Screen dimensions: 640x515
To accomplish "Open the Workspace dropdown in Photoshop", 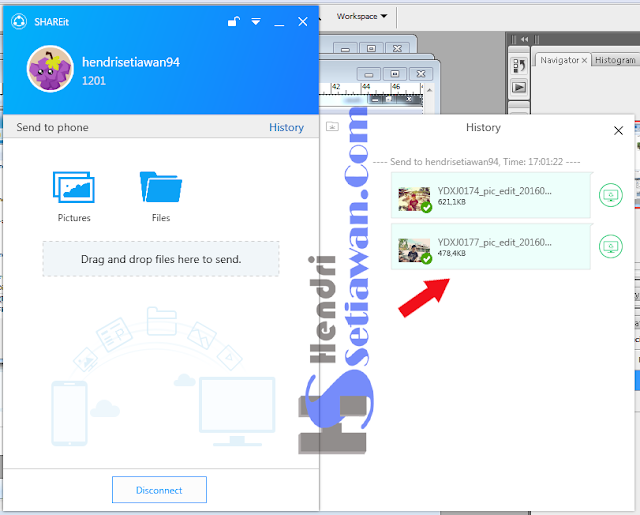I will click(x=362, y=16).
